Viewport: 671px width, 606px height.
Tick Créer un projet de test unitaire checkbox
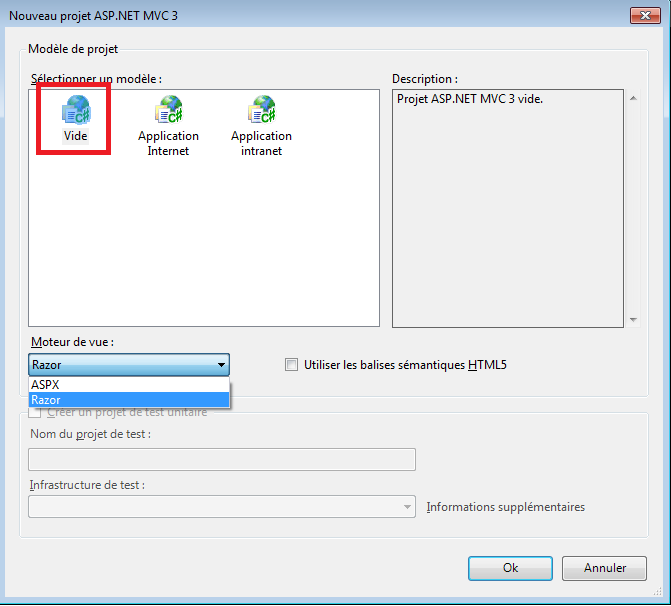pyautogui.click(x=34, y=412)
